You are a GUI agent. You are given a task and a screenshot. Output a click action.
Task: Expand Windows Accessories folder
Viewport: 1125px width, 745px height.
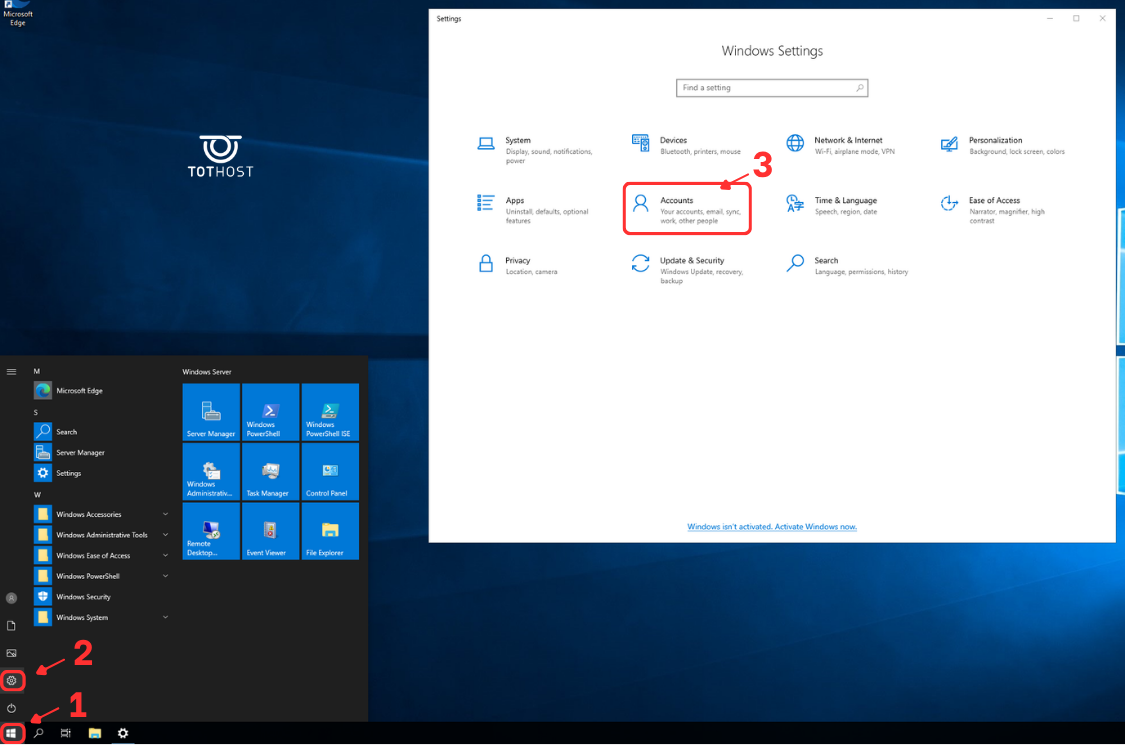point(102,515)
